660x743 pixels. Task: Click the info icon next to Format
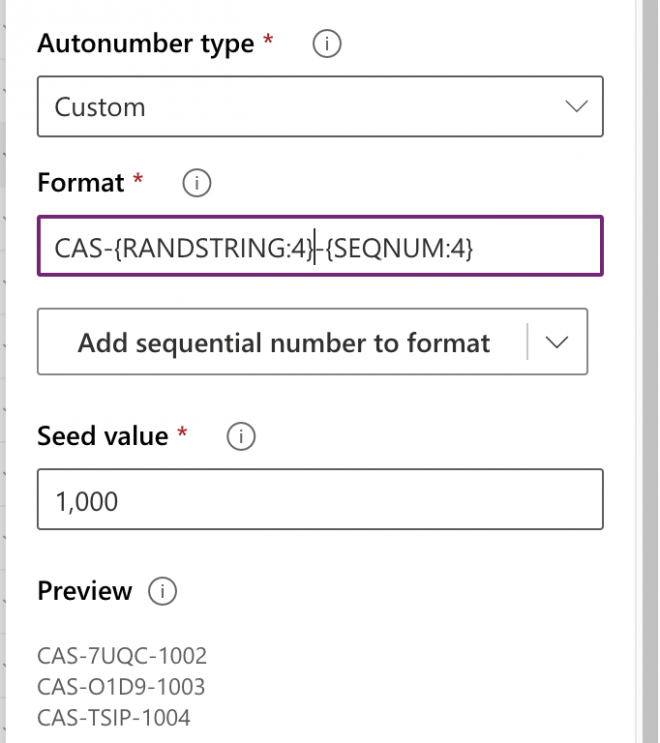coord(197,183)
